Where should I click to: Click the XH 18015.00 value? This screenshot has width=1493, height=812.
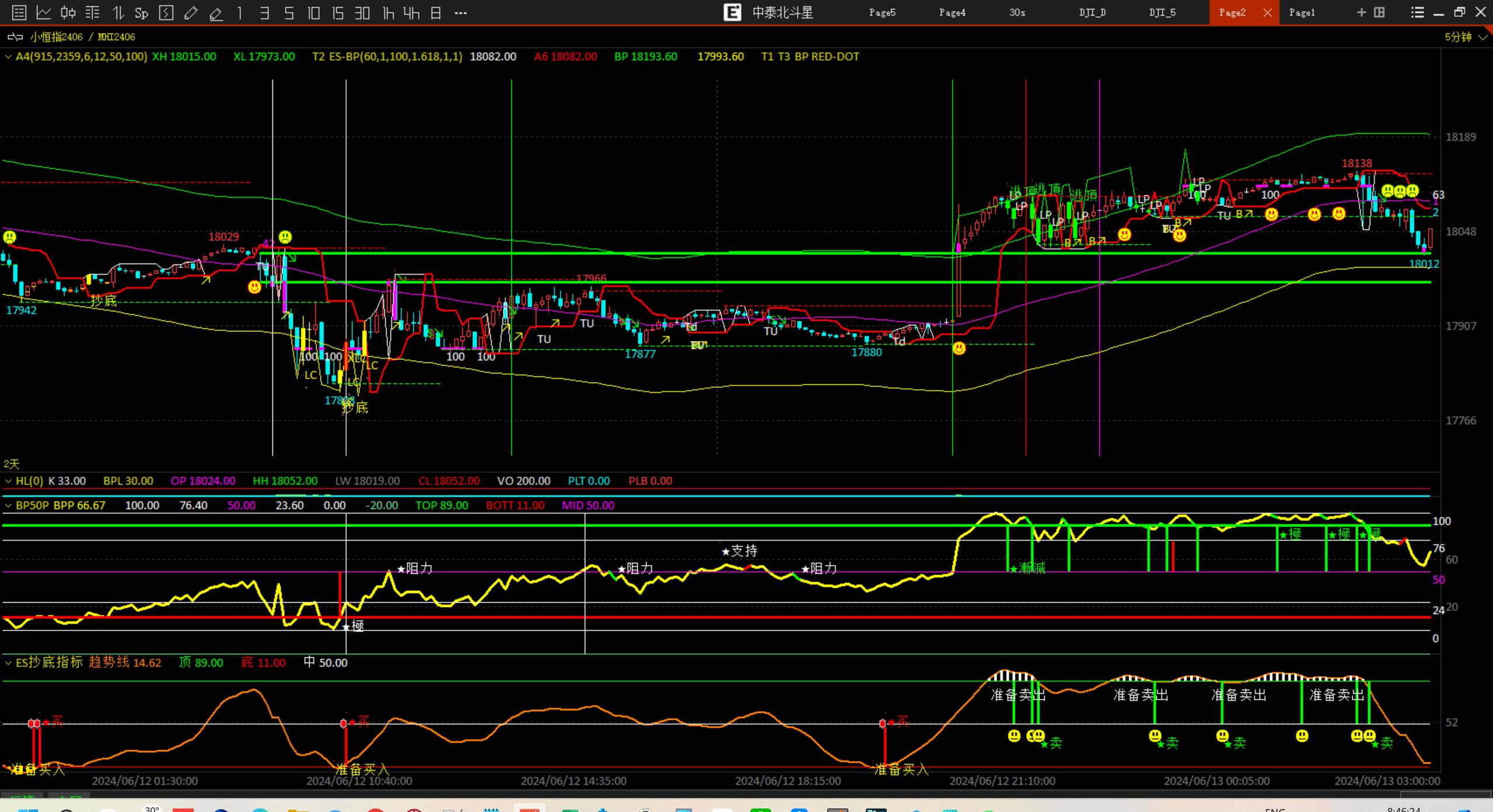[x=184, y=57]
